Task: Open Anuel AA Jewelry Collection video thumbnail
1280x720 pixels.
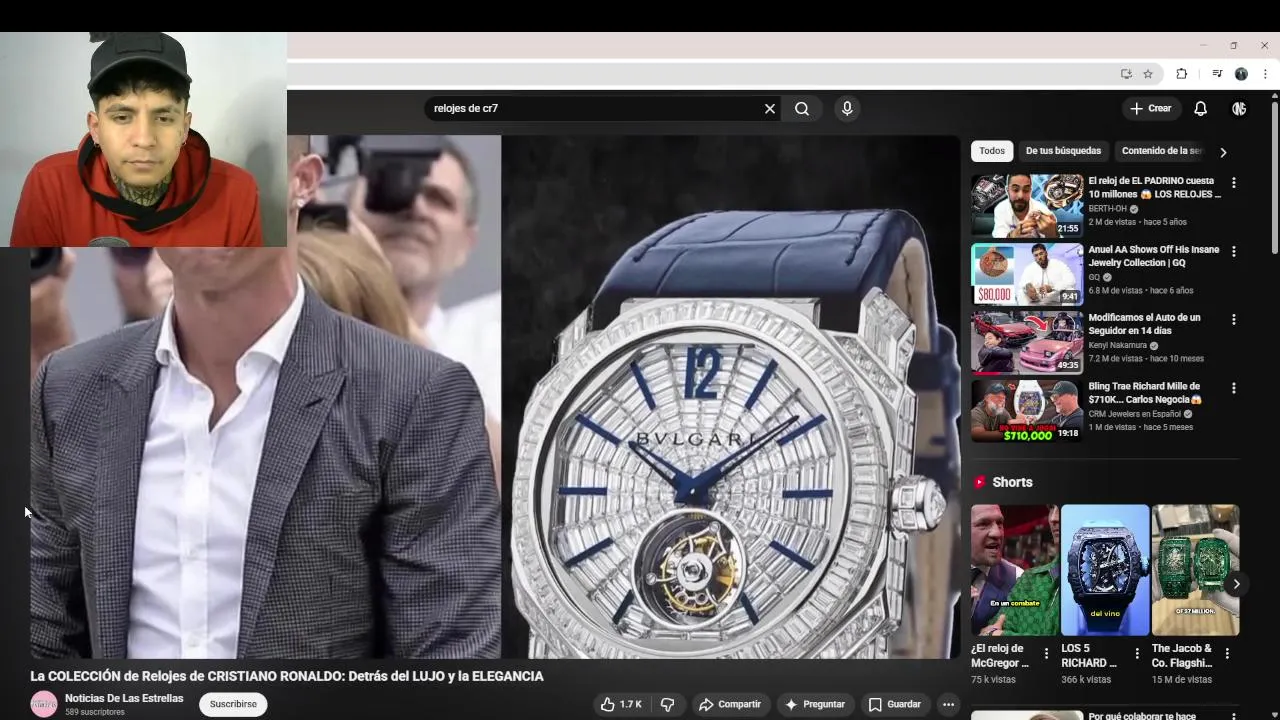Action: click(x=1027, y=274)
